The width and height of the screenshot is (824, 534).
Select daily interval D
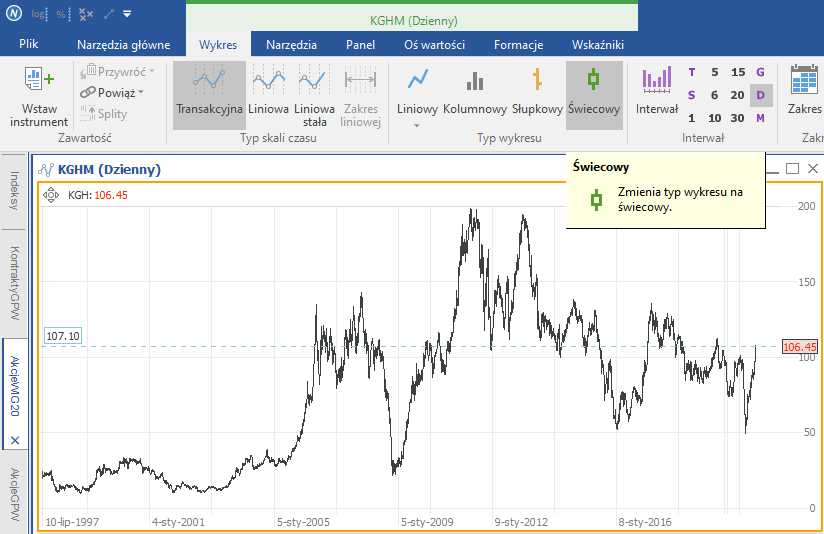pyautogui.click(x=760, y=95)
